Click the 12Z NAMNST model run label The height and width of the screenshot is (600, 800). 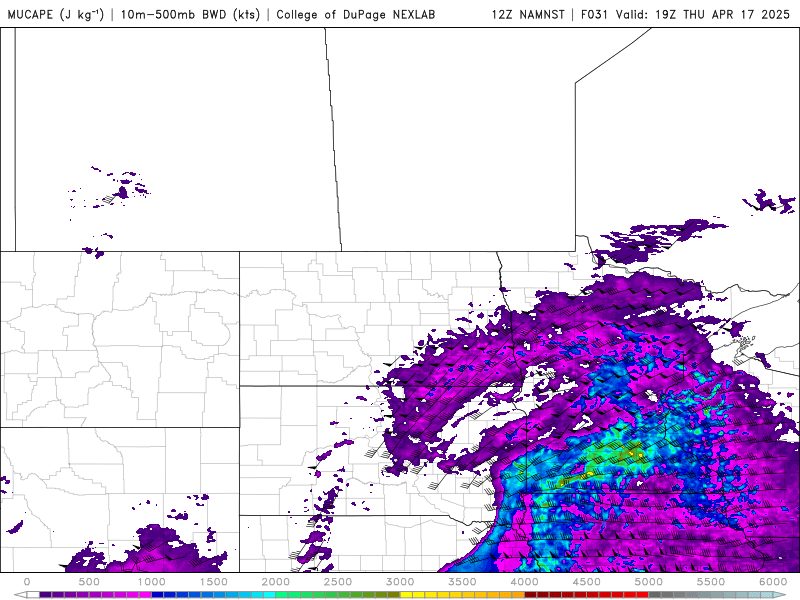point(528,14)
